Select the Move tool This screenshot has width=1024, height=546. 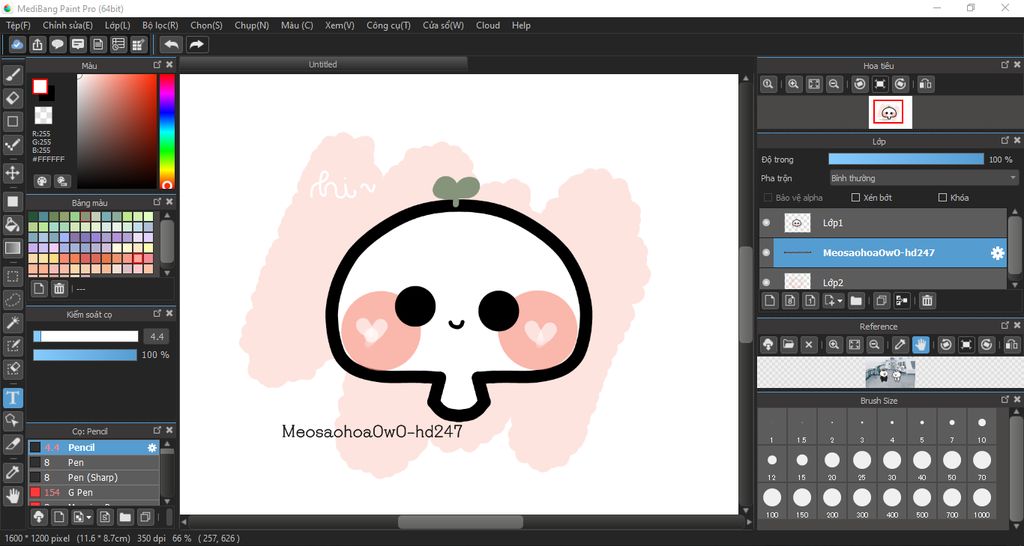12,172
